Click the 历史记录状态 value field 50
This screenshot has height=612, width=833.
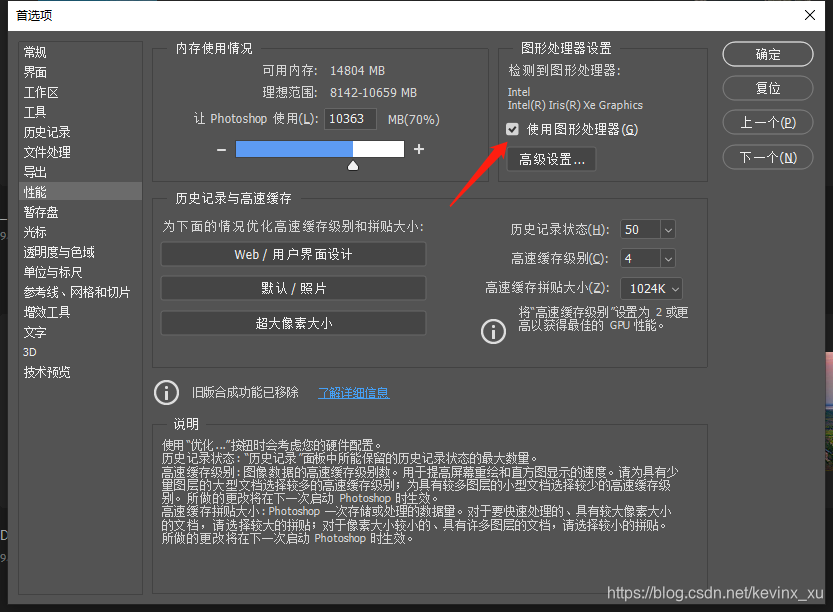[642, 230]
